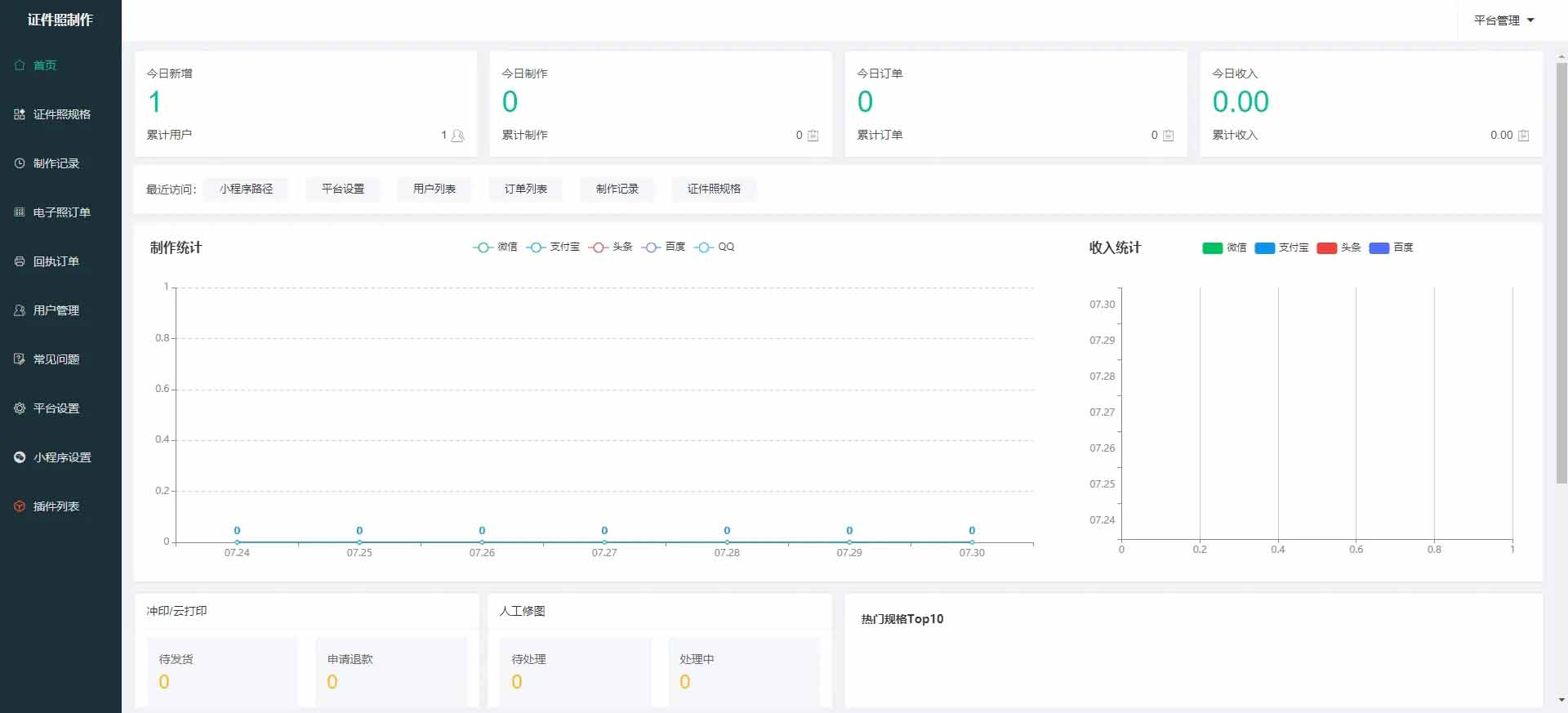Click the gear icon beside 平台设置
This screenshot has height=713, width=1568.
coord(20,408)
